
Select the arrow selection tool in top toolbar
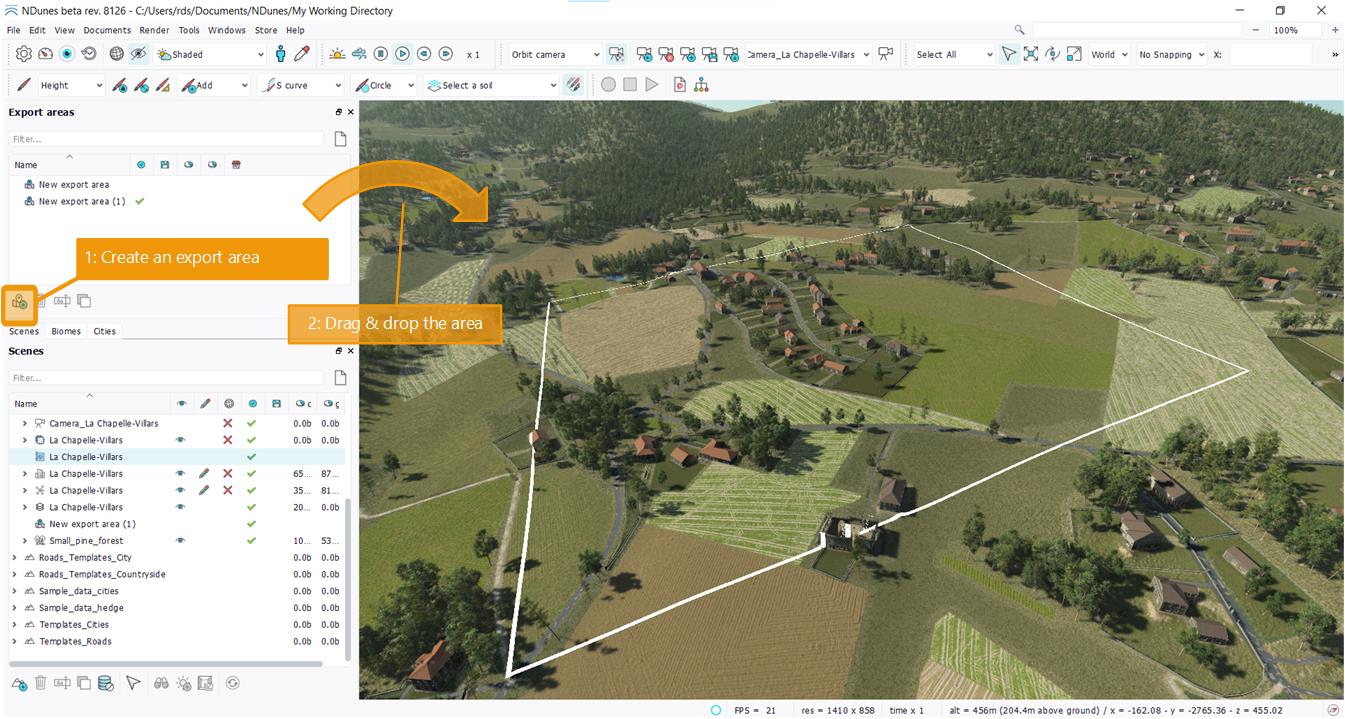click(1008, 55)
